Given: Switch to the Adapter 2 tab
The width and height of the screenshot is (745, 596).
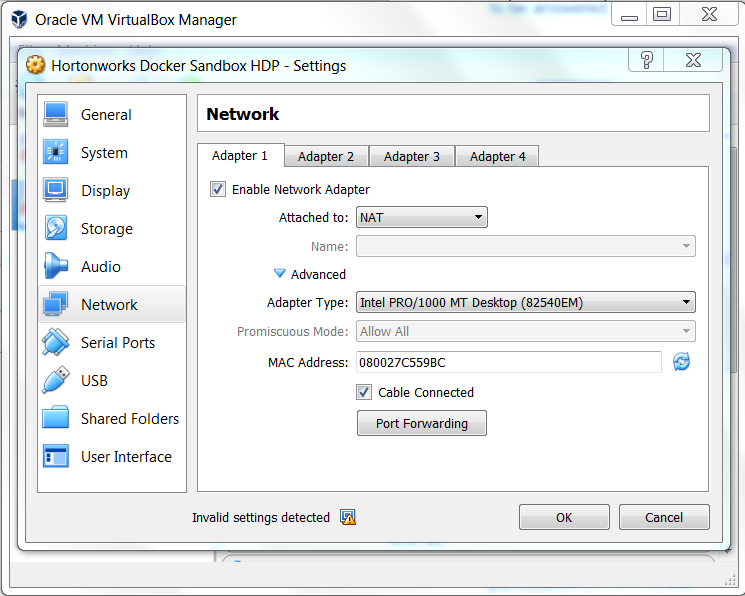Looking at the screenshot, I should (x=326, y=156).
